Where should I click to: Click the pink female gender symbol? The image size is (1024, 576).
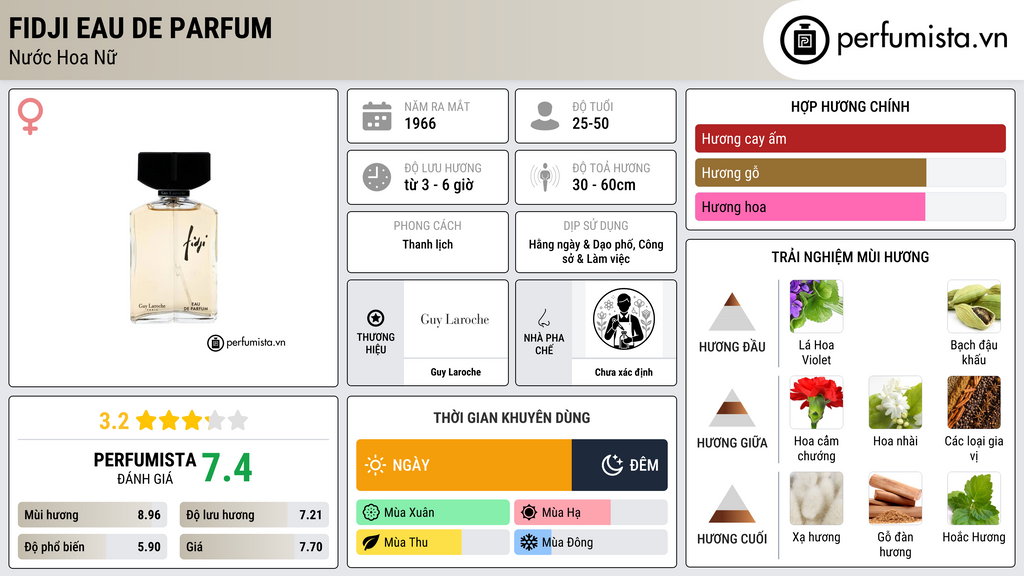point(30,116)
